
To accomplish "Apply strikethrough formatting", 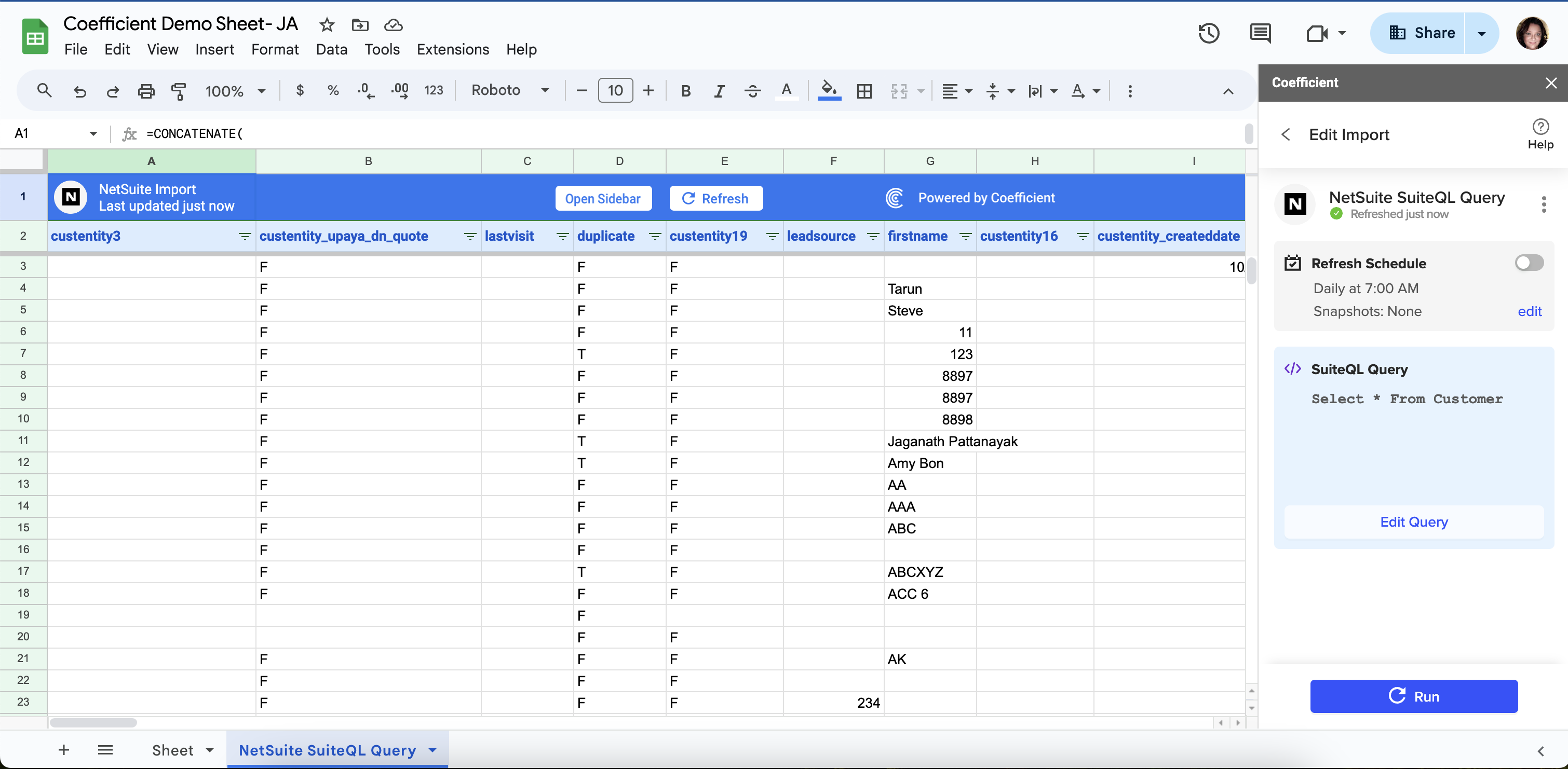I will 752,91.
